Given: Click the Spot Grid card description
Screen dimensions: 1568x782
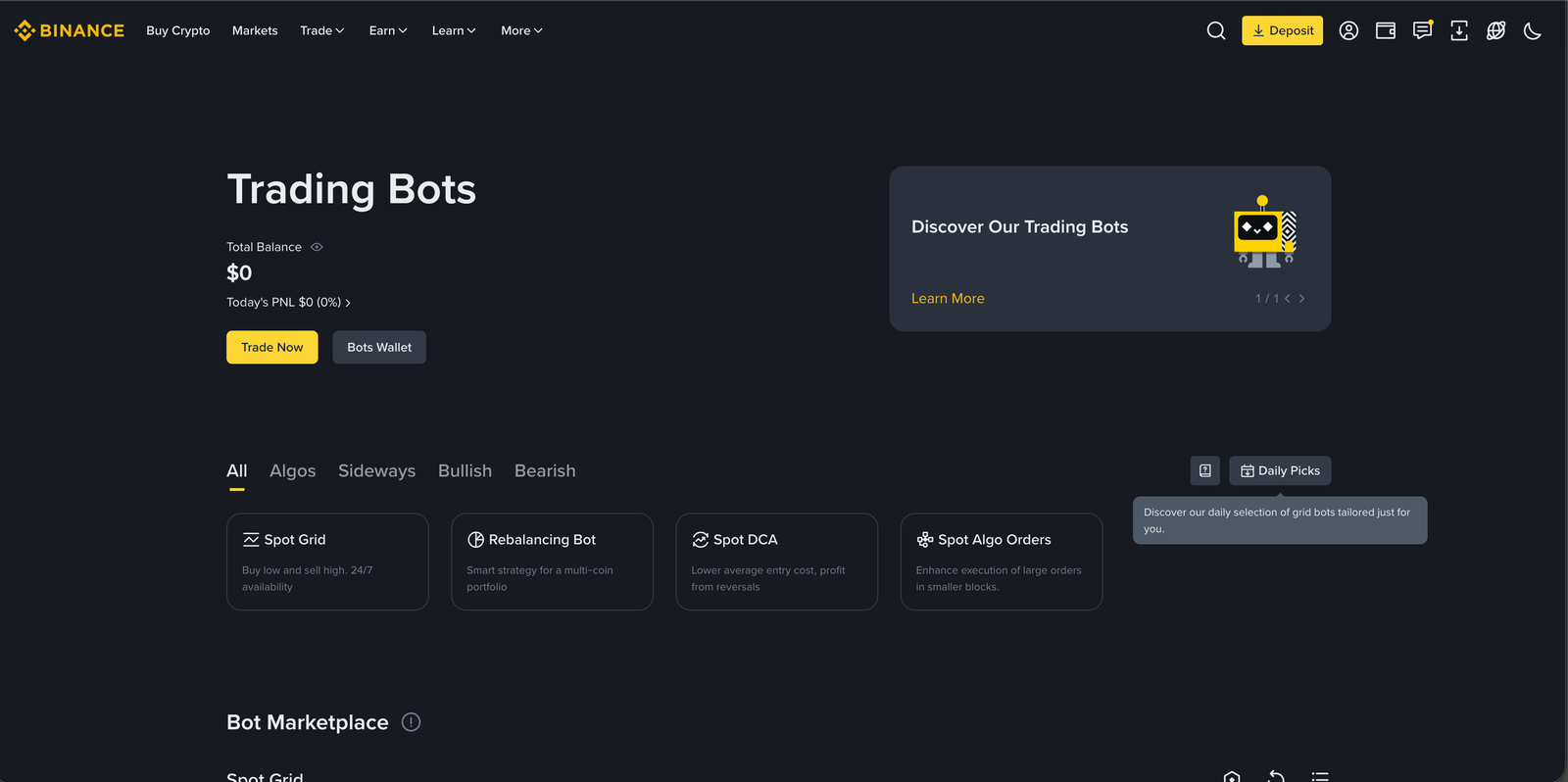Looking at the screenshot, I should 308,578.
